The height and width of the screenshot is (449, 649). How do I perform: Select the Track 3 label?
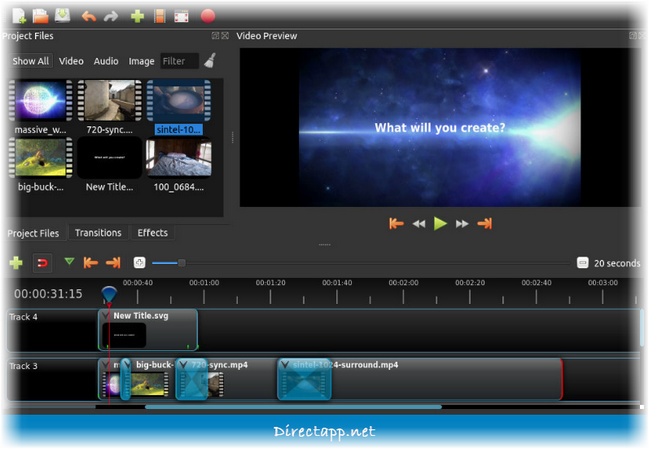click(x=24, y=366)
